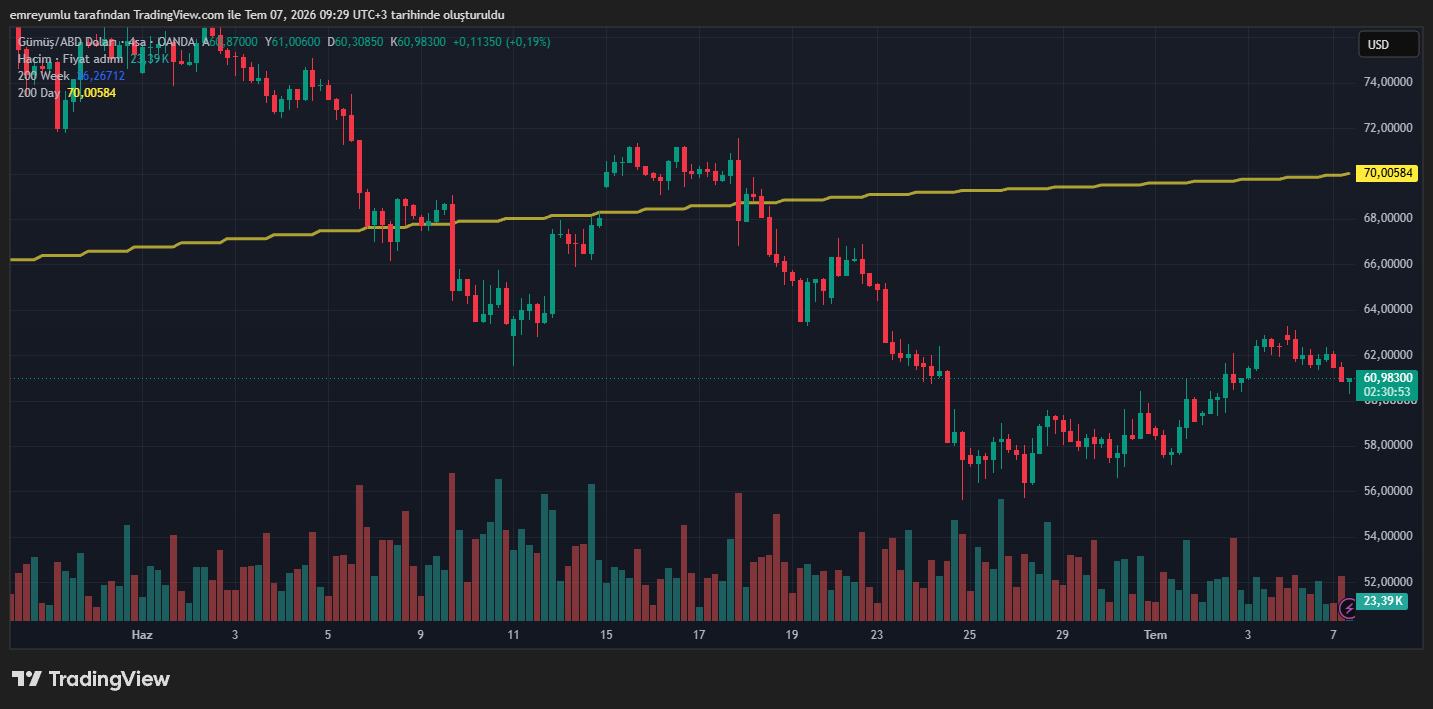Click the 4sa interval label in legend
This screenshot has width=1433, height=709.
coord(137,42)
